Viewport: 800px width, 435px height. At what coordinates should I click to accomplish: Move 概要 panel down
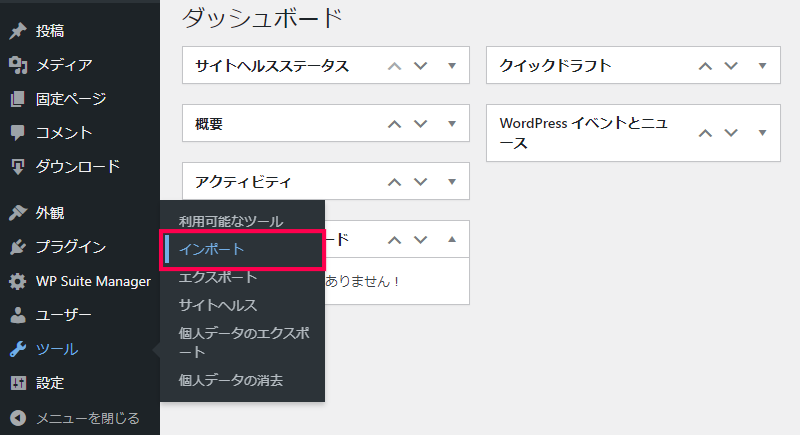tap(420, 124)
